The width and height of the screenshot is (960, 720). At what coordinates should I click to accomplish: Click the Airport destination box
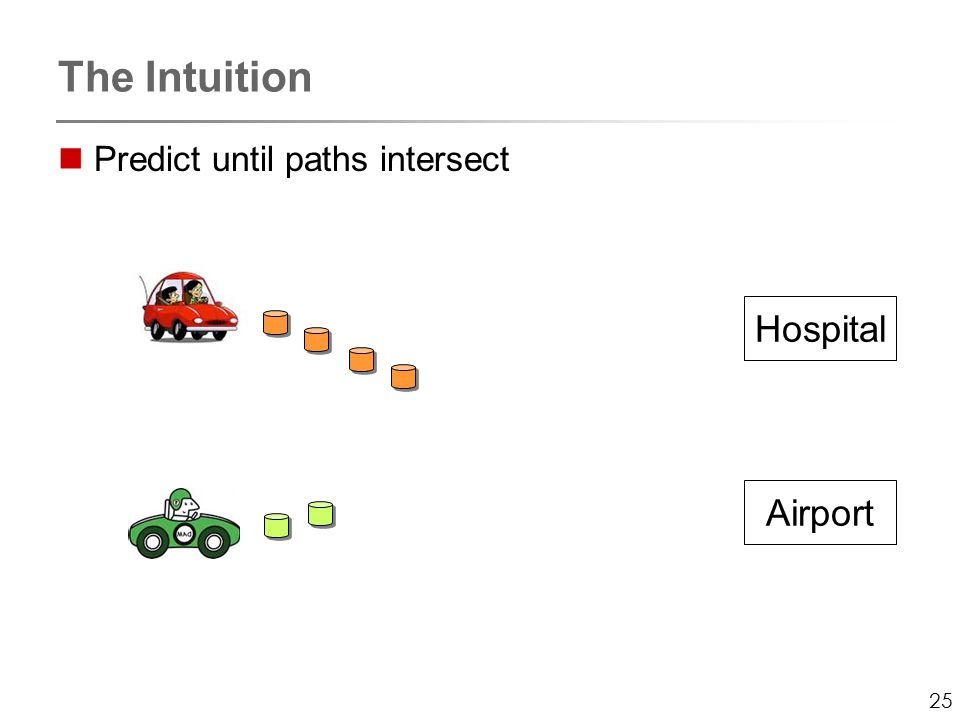[820, 512]
